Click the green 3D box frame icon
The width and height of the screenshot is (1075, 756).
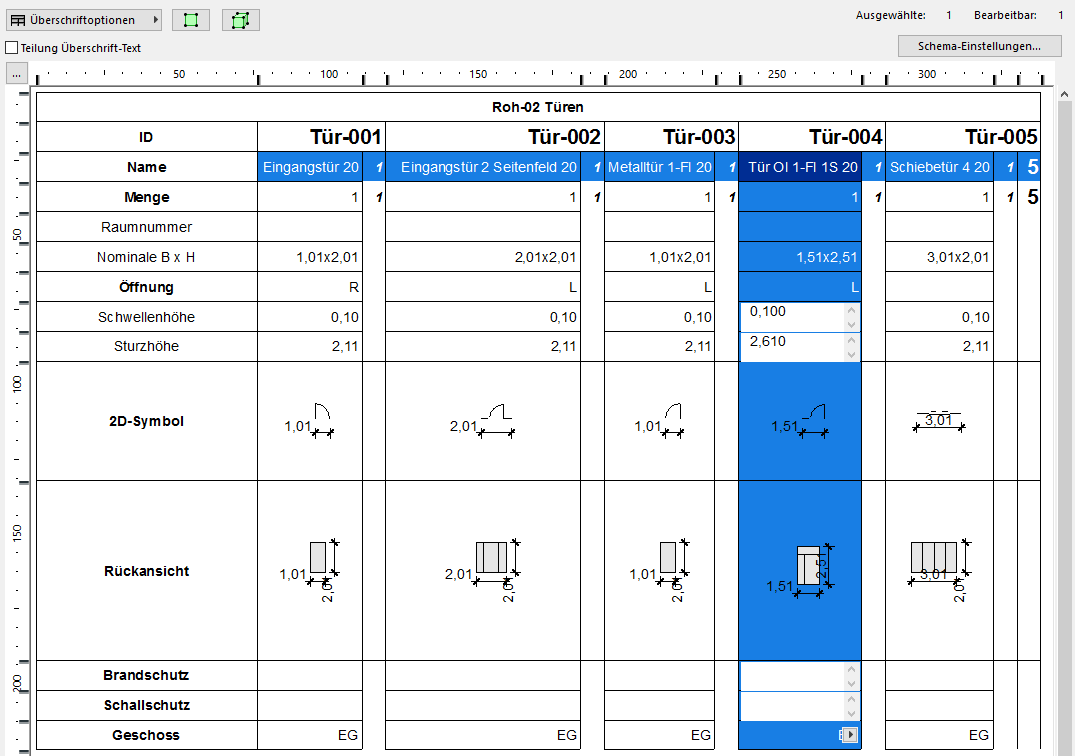coord(241,20)
